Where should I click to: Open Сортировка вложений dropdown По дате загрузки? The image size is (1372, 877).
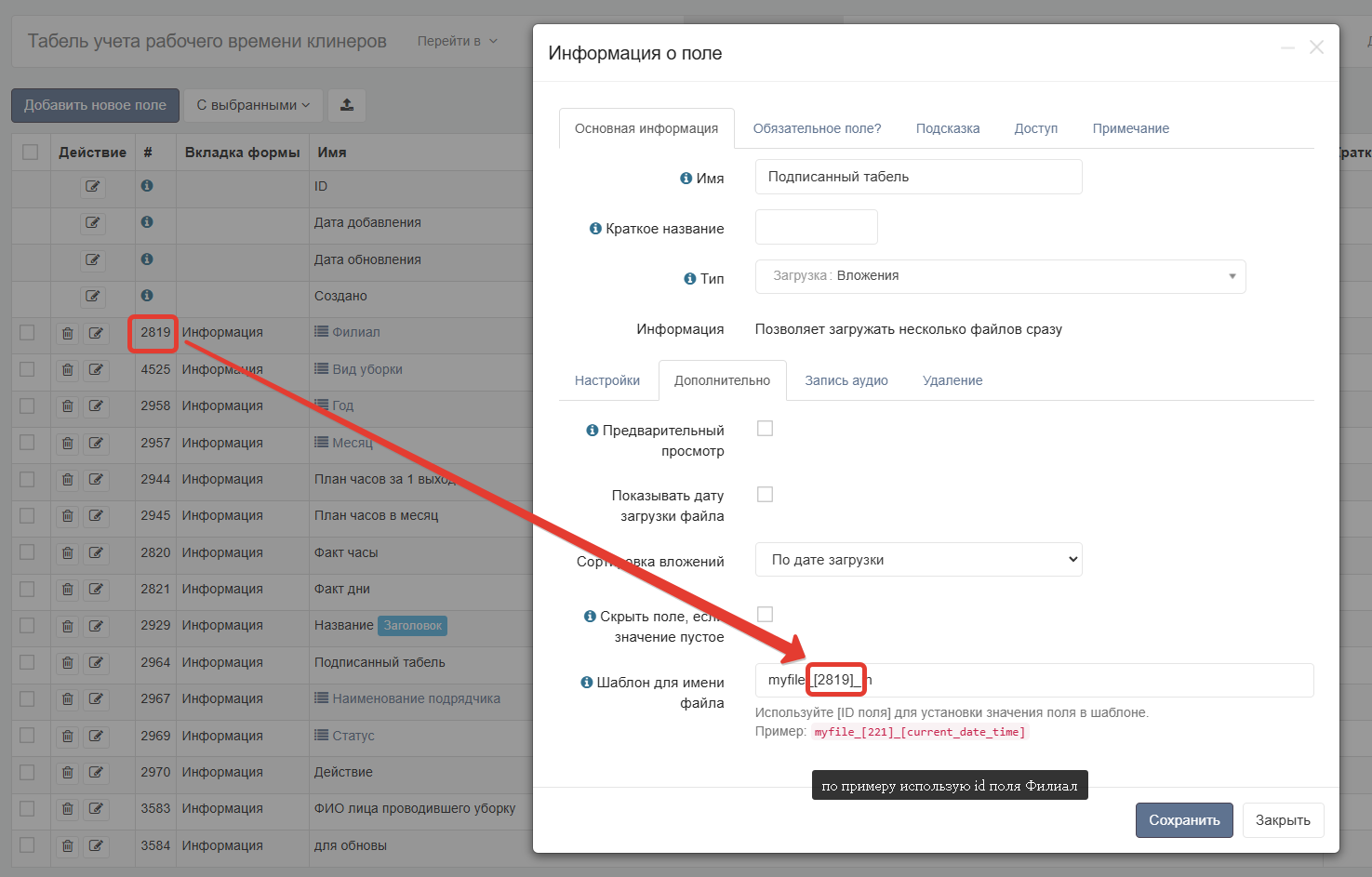918,560
